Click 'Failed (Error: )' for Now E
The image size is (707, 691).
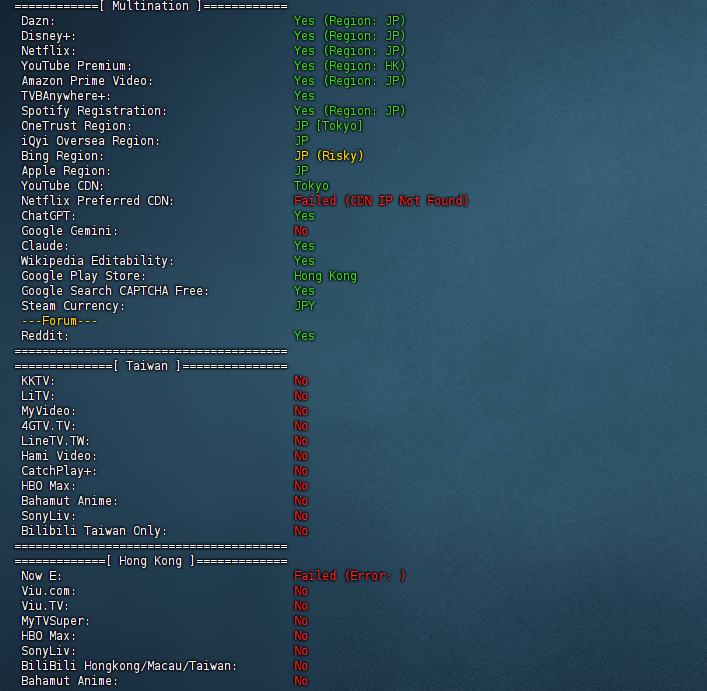(x=349, y=576)
